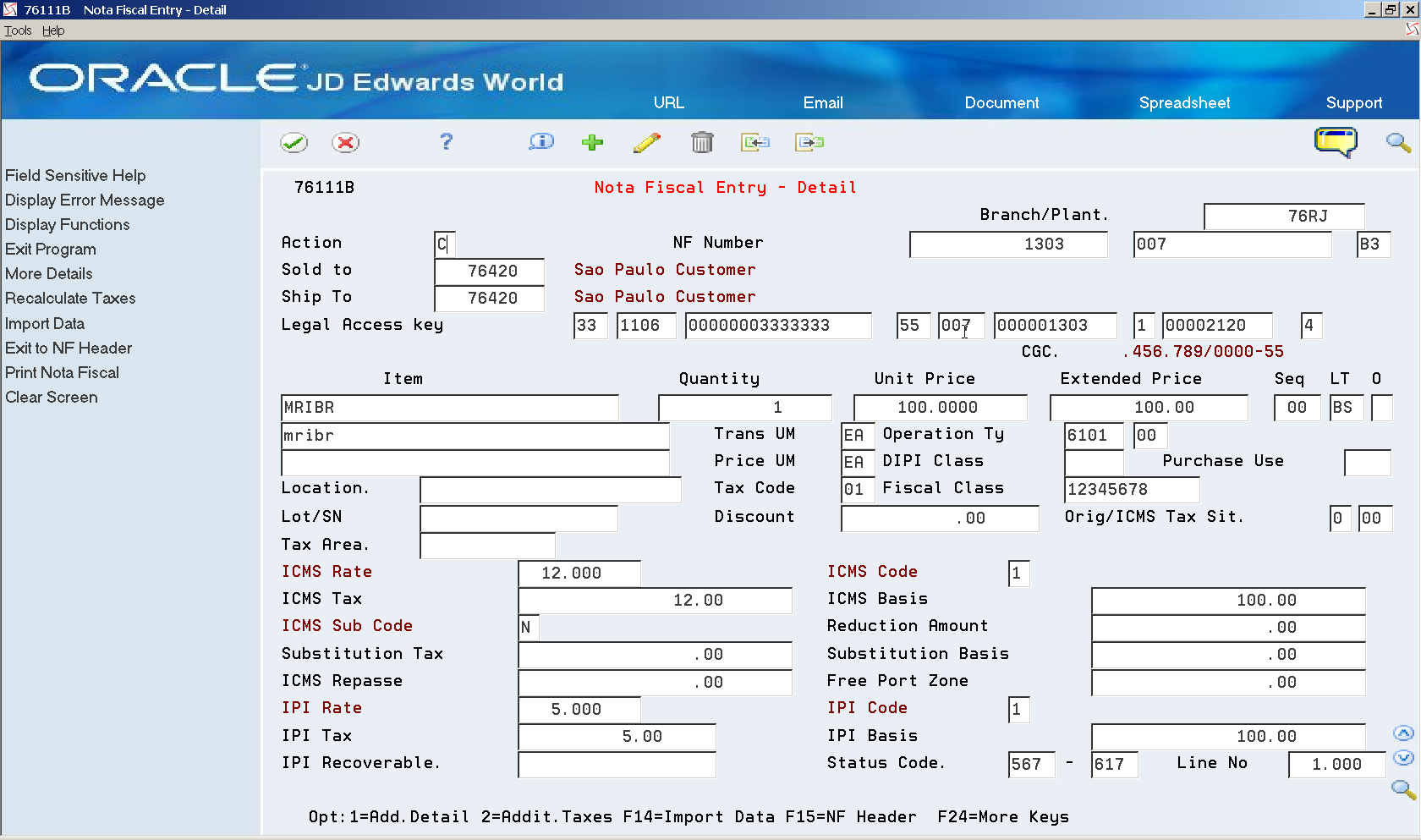Focus the Quantity field

pos(745,408)
